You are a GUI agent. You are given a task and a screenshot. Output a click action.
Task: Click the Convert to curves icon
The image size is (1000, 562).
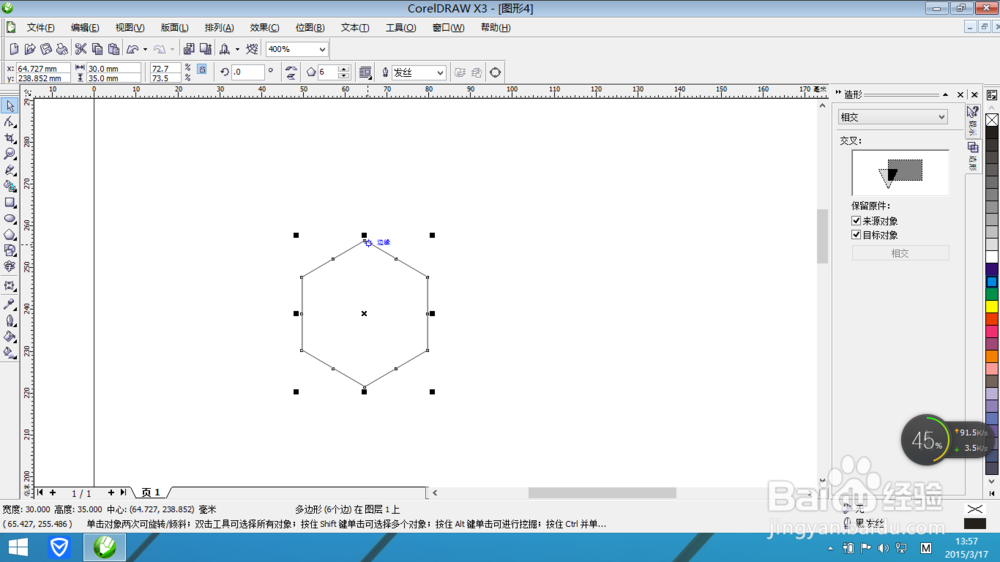(495, 73)
